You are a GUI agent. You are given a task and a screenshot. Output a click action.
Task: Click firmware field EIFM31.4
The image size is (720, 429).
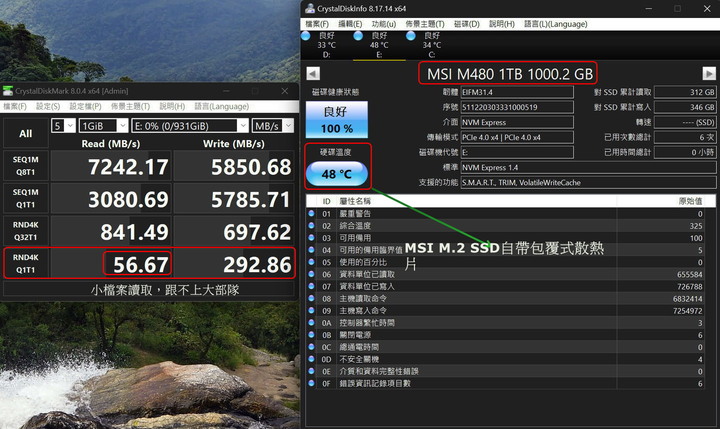[x=517, y=92]
